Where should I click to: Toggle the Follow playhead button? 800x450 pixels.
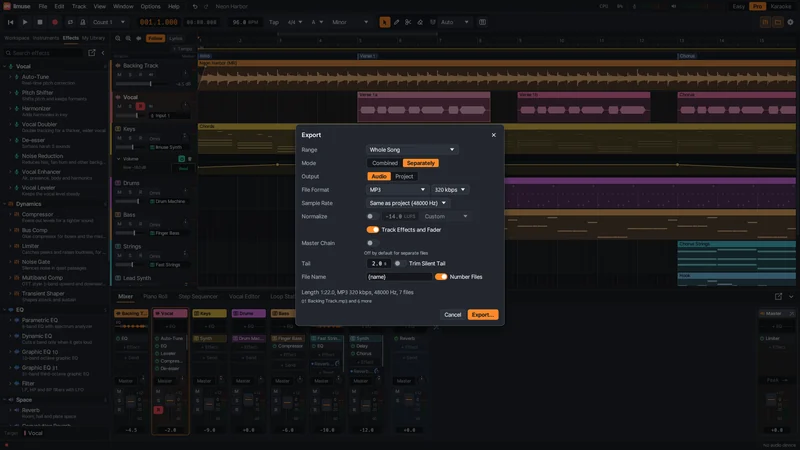(x=155, y=38)
